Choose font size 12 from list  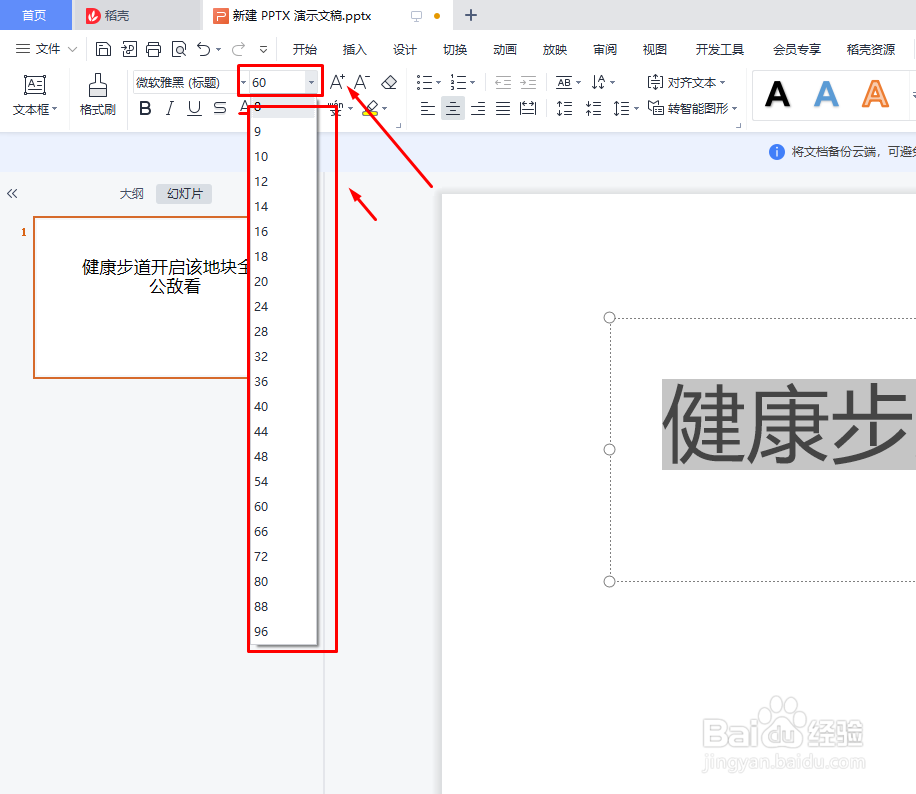coord(283,182)
